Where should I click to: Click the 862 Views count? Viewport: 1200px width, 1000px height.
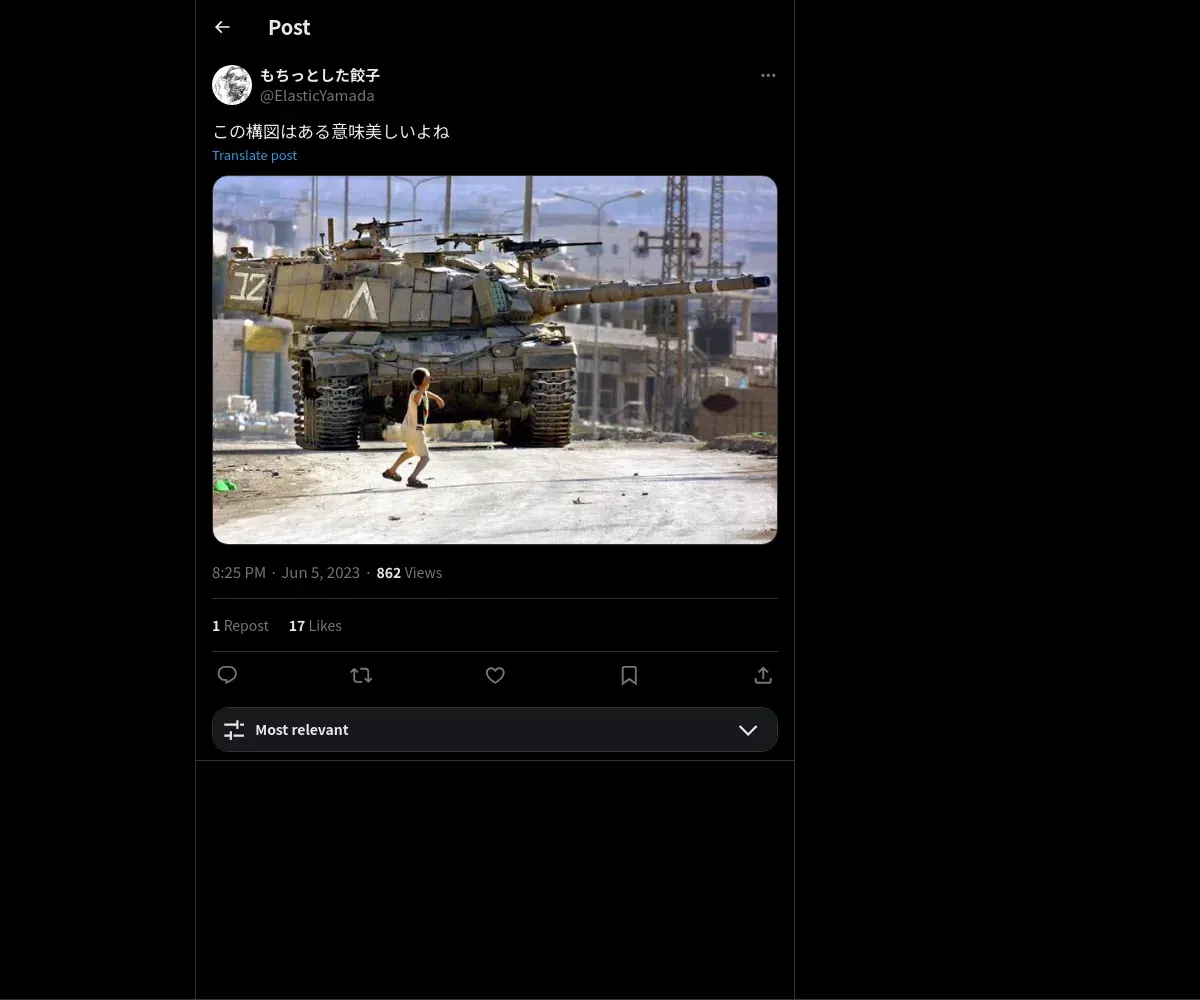(409, 572)
